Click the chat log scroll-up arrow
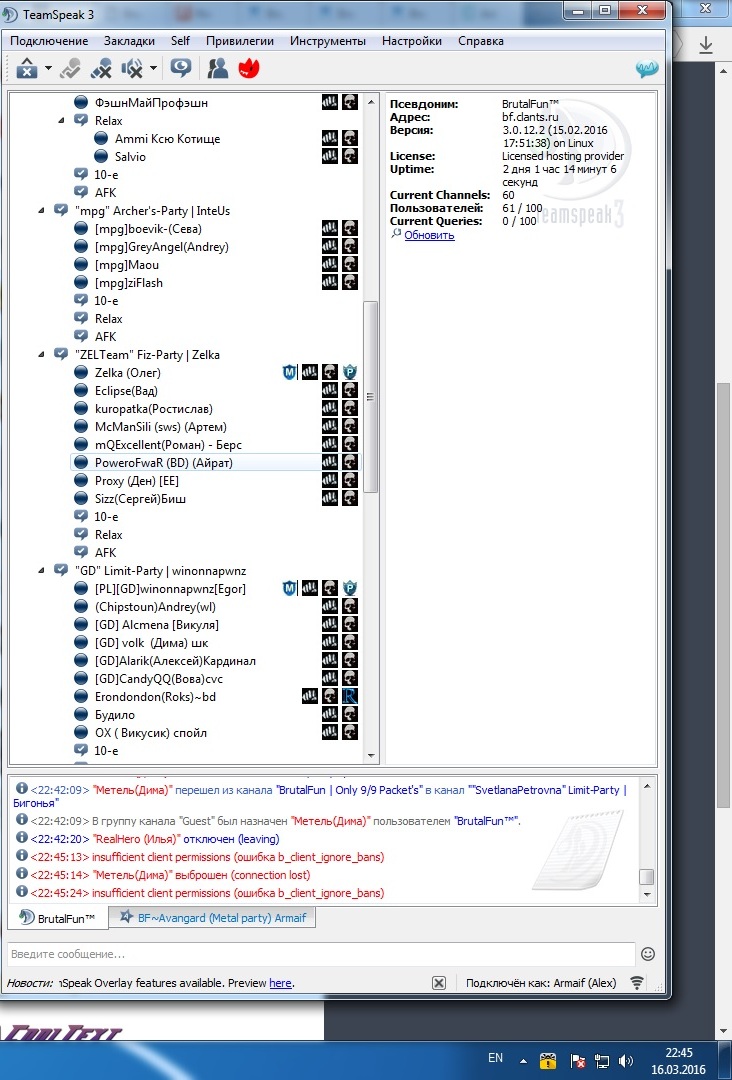The height and width of the screenshot is (1080, 732). pyautogui.click(x=647, y=785)
